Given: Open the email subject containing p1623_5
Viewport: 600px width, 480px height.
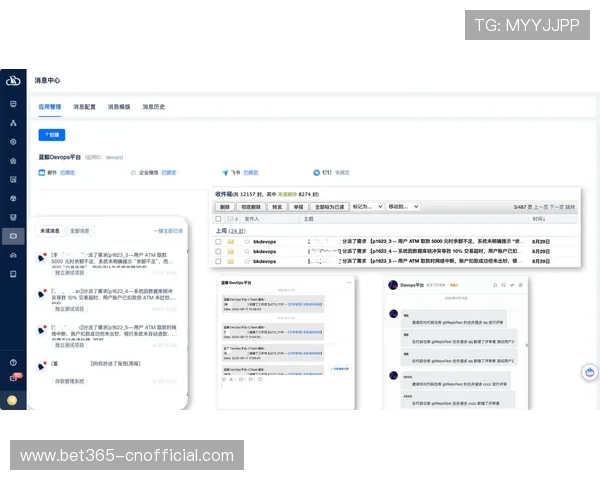Looking at the screenshot, I should (416, 261).
